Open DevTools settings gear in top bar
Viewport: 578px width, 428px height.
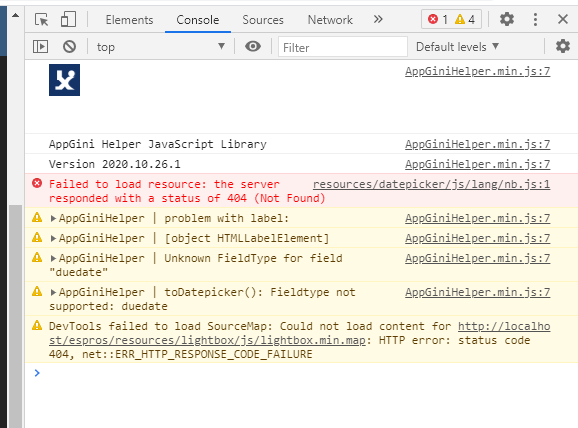coord(507,19)
